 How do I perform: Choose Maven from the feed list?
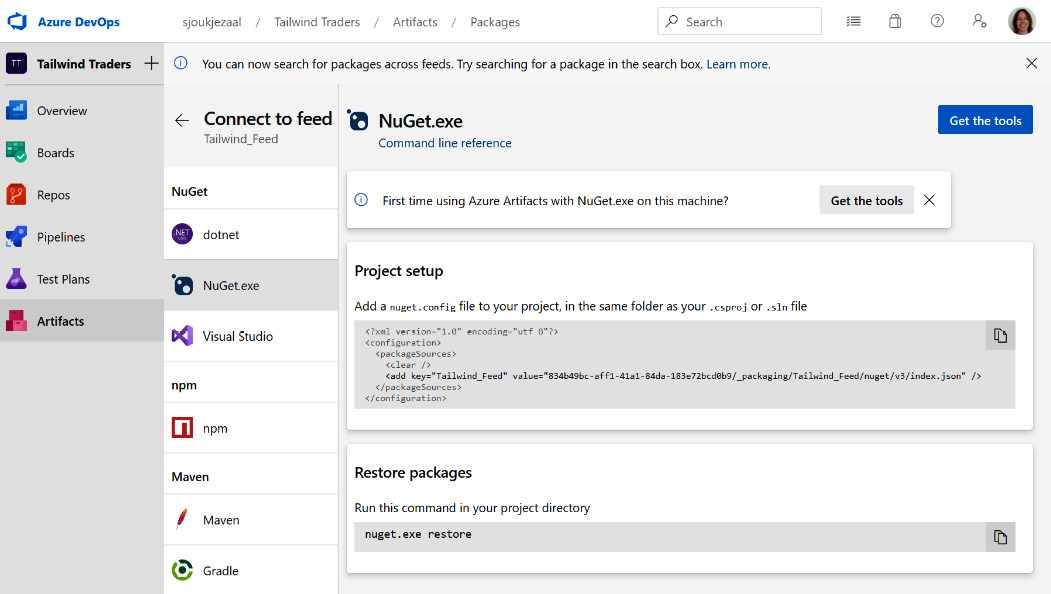pyautogui.click(x=221, y=519)
